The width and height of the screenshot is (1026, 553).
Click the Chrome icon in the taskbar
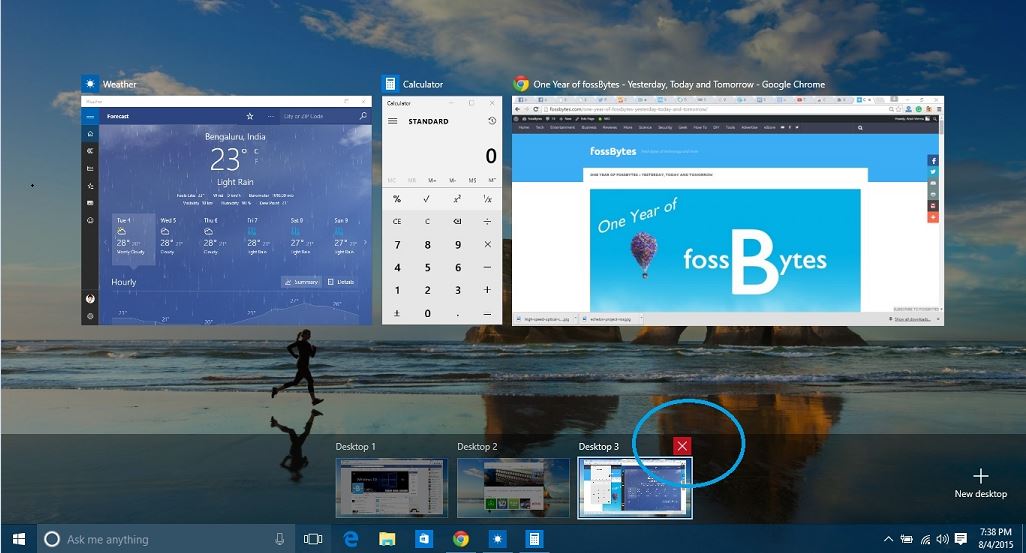pos(461,539)
